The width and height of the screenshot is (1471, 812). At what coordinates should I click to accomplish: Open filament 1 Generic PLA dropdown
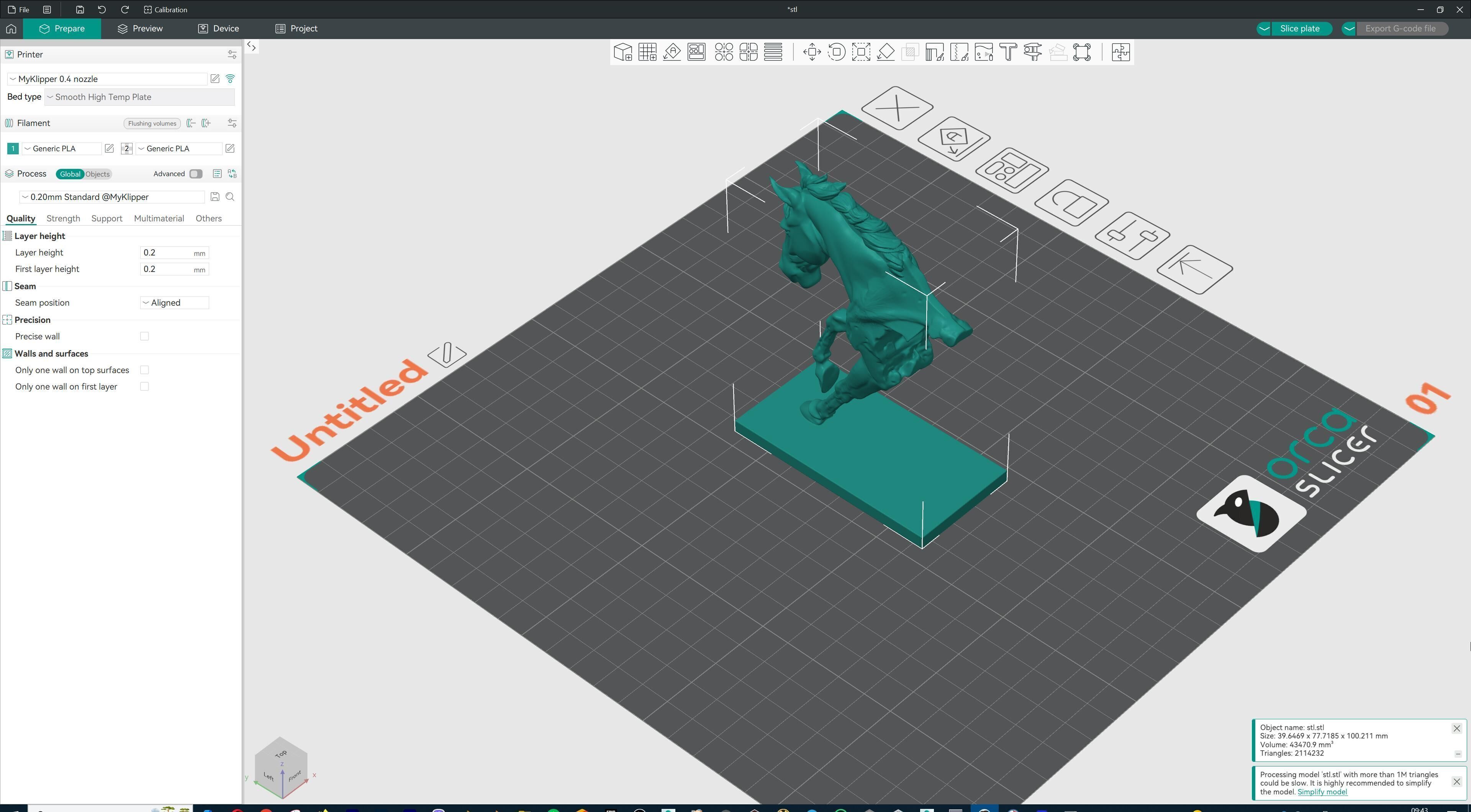point(62,149)
